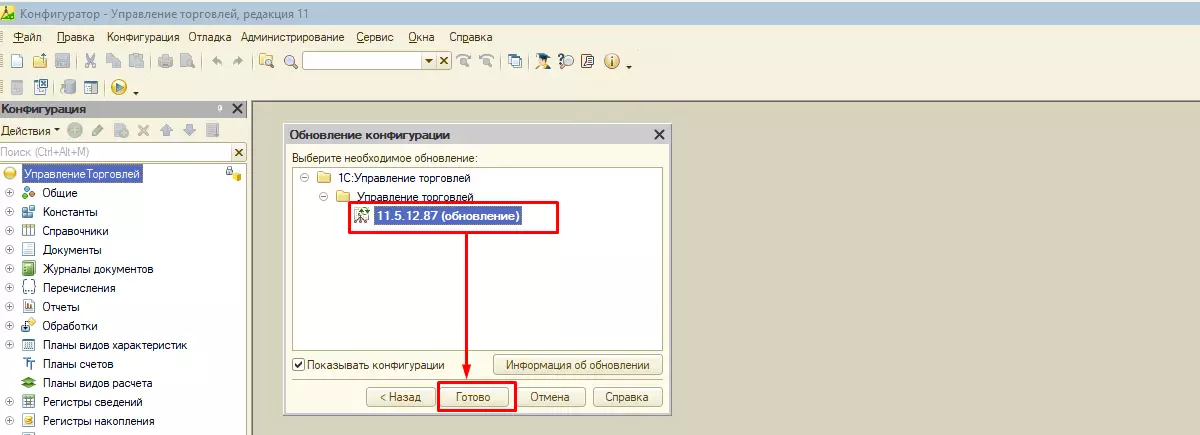Click the Назад button
Image resolution: width=1200 pixels, height=435 pixels.
pos(400,397)
